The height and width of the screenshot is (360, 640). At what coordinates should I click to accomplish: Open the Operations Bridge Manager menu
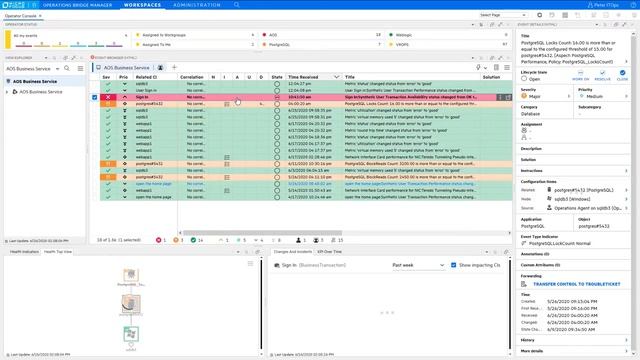click(x=78, y=5)
